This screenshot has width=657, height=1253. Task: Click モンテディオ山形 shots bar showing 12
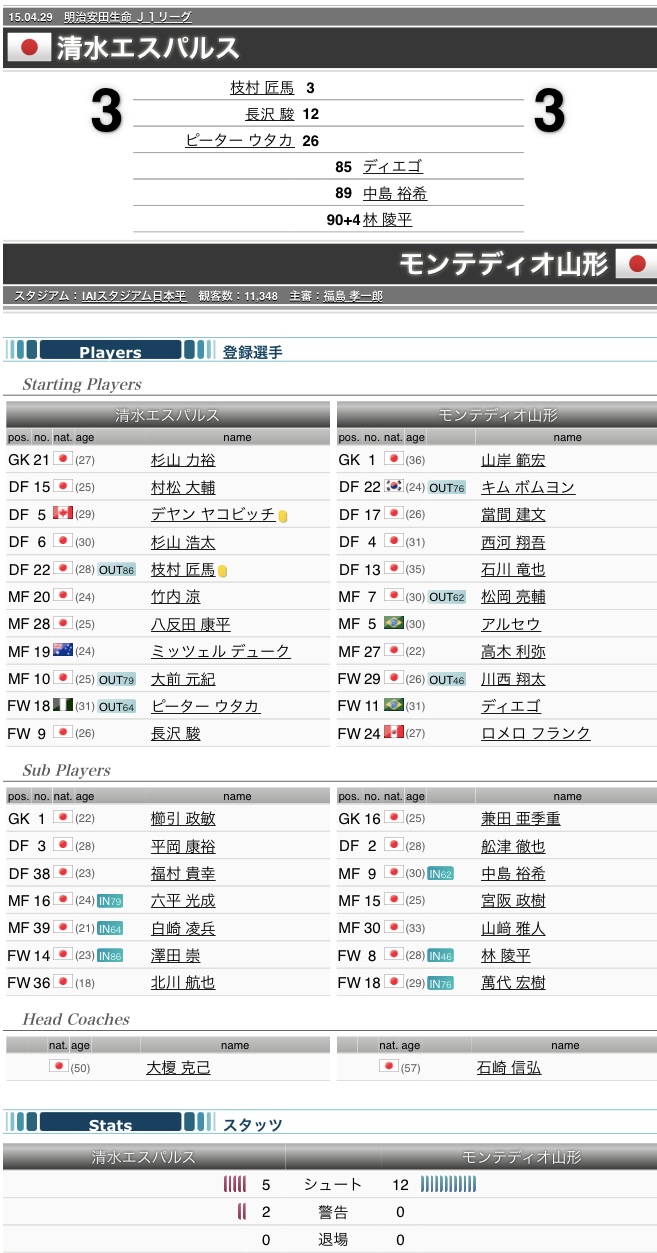[x=448, y=1185]
